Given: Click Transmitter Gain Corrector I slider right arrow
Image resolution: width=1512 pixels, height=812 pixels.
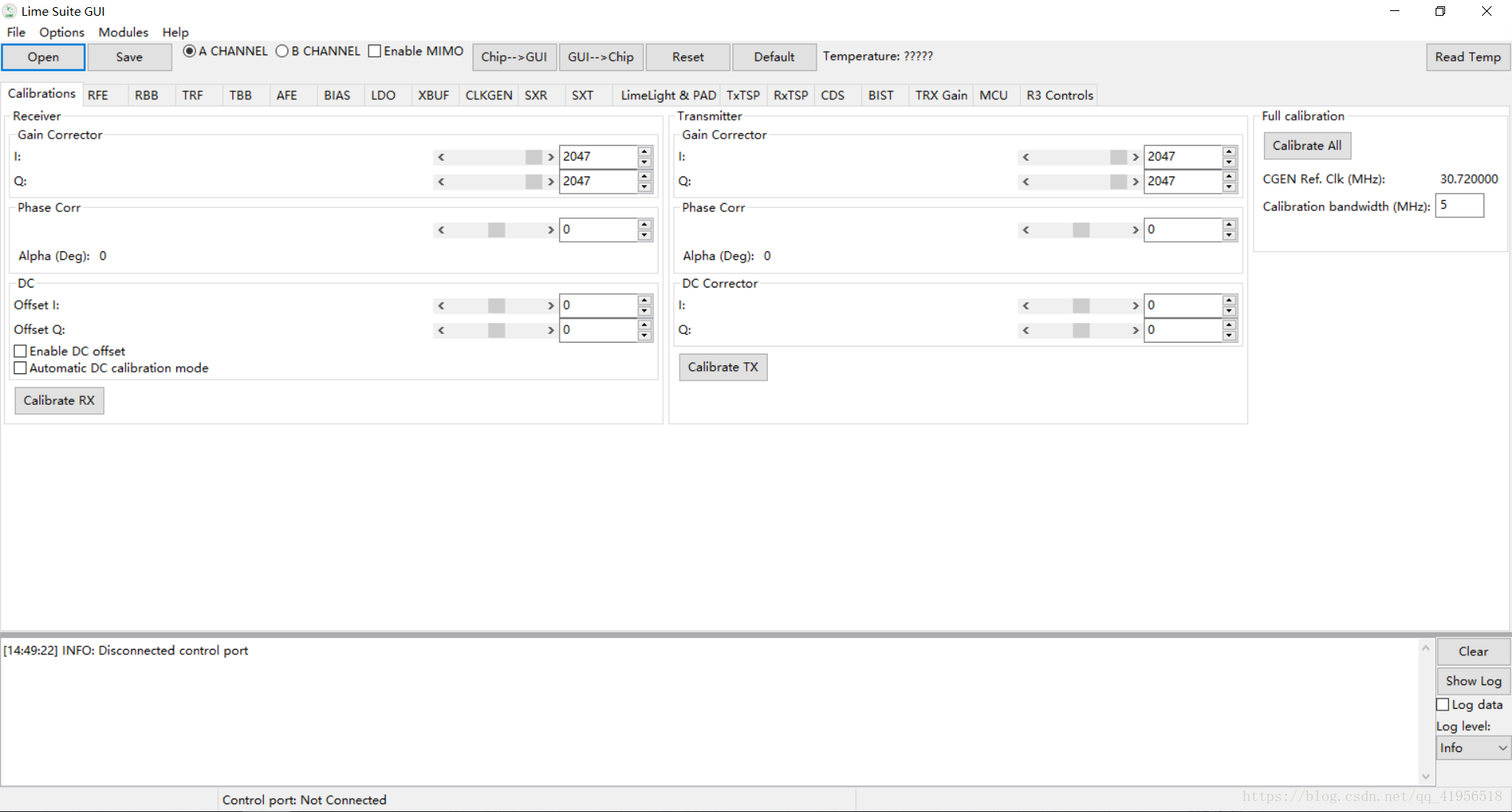Looking at the screenshot, I should [x=1135, y=157].
